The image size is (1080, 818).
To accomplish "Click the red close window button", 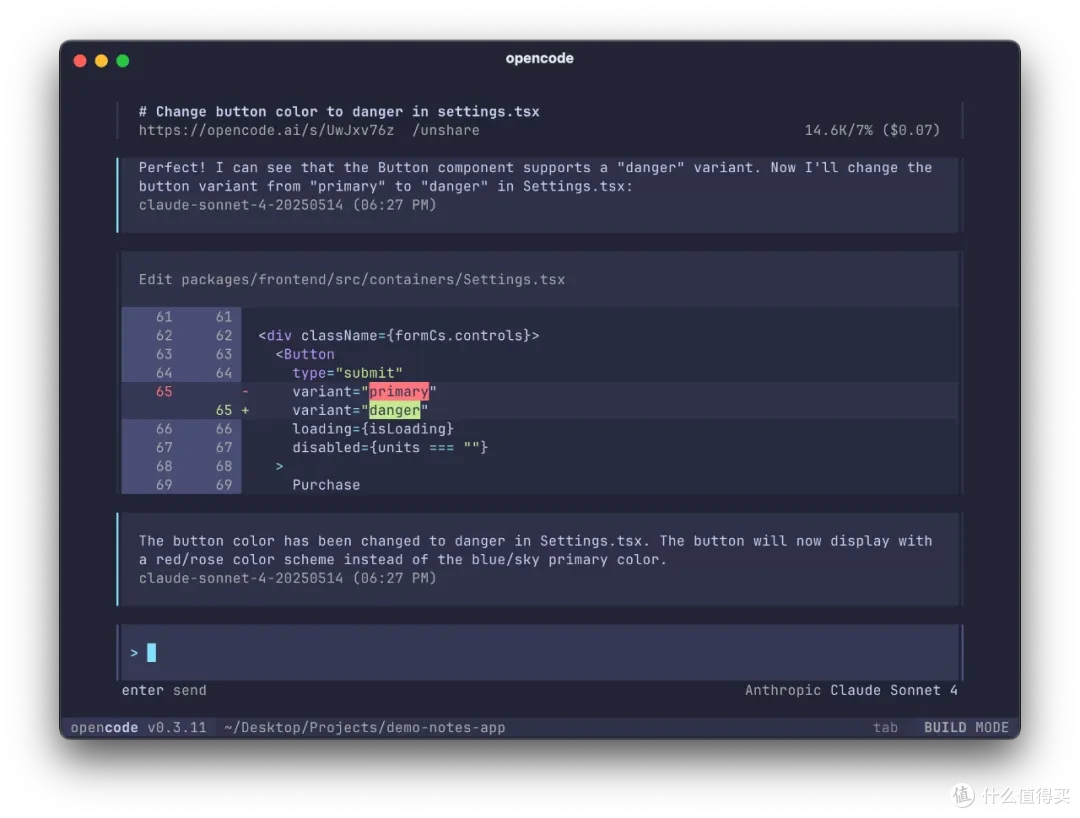I will coord(80,61).
